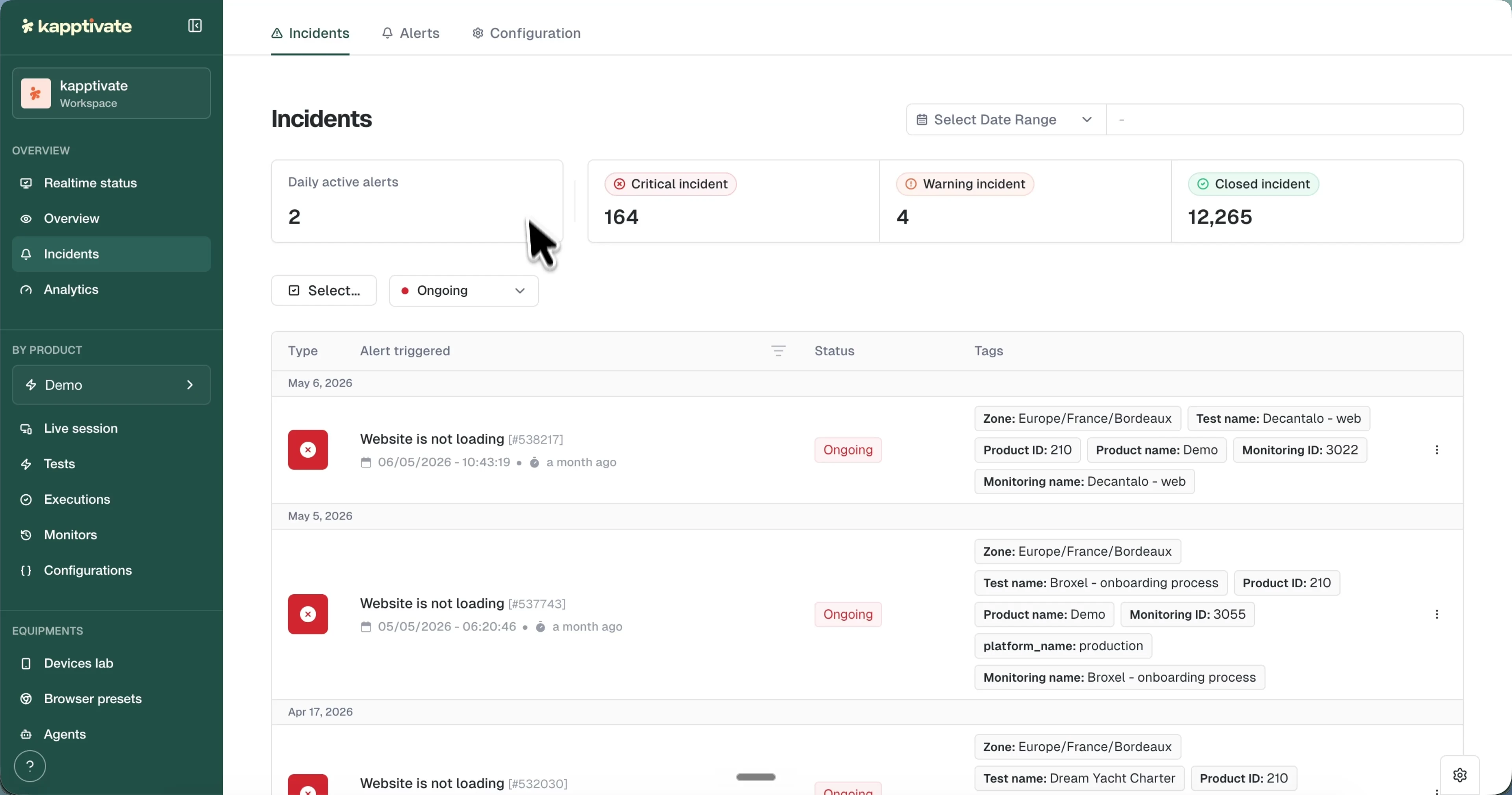
Task: Open more options for incident #537743
Action: (x=1436, y=614)
